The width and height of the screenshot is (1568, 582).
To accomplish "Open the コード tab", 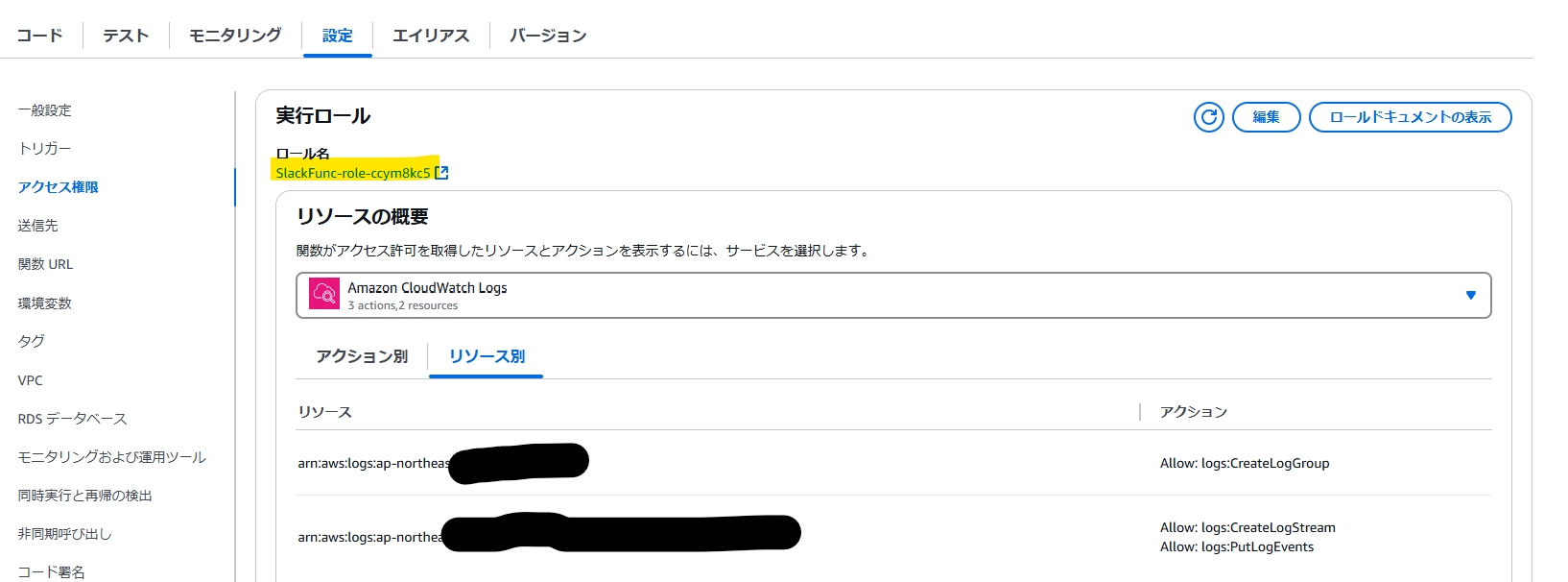I will click(x=39, y=35).
